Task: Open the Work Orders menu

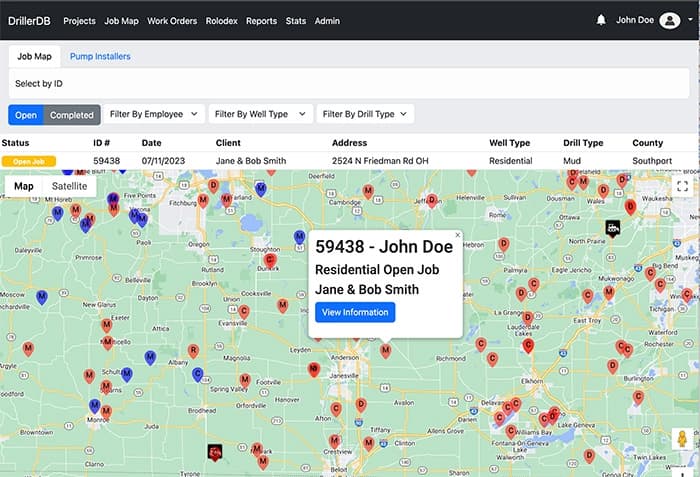Action: point(172,21)
